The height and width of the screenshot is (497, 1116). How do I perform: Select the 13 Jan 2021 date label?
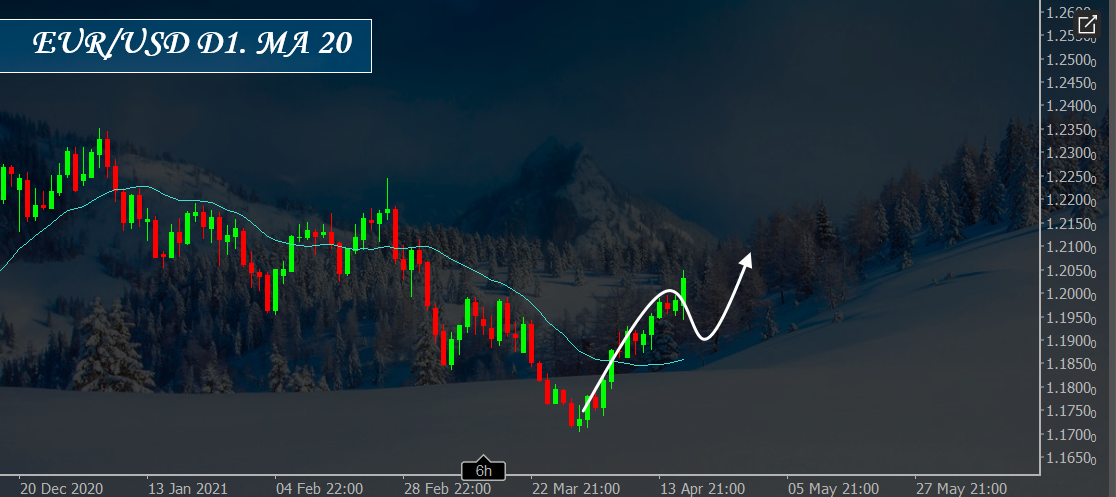[x=188, y=489]
